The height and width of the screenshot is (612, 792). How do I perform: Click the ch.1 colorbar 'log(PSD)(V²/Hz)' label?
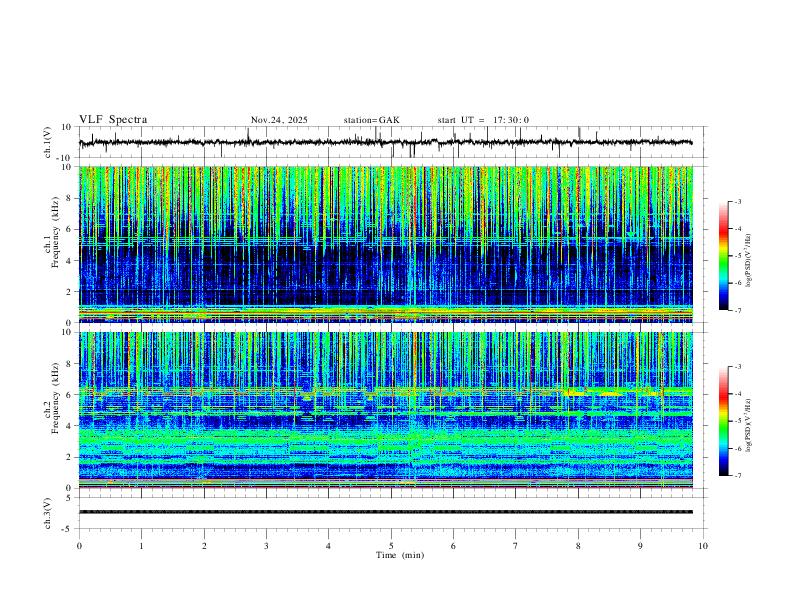pos(749,260)
